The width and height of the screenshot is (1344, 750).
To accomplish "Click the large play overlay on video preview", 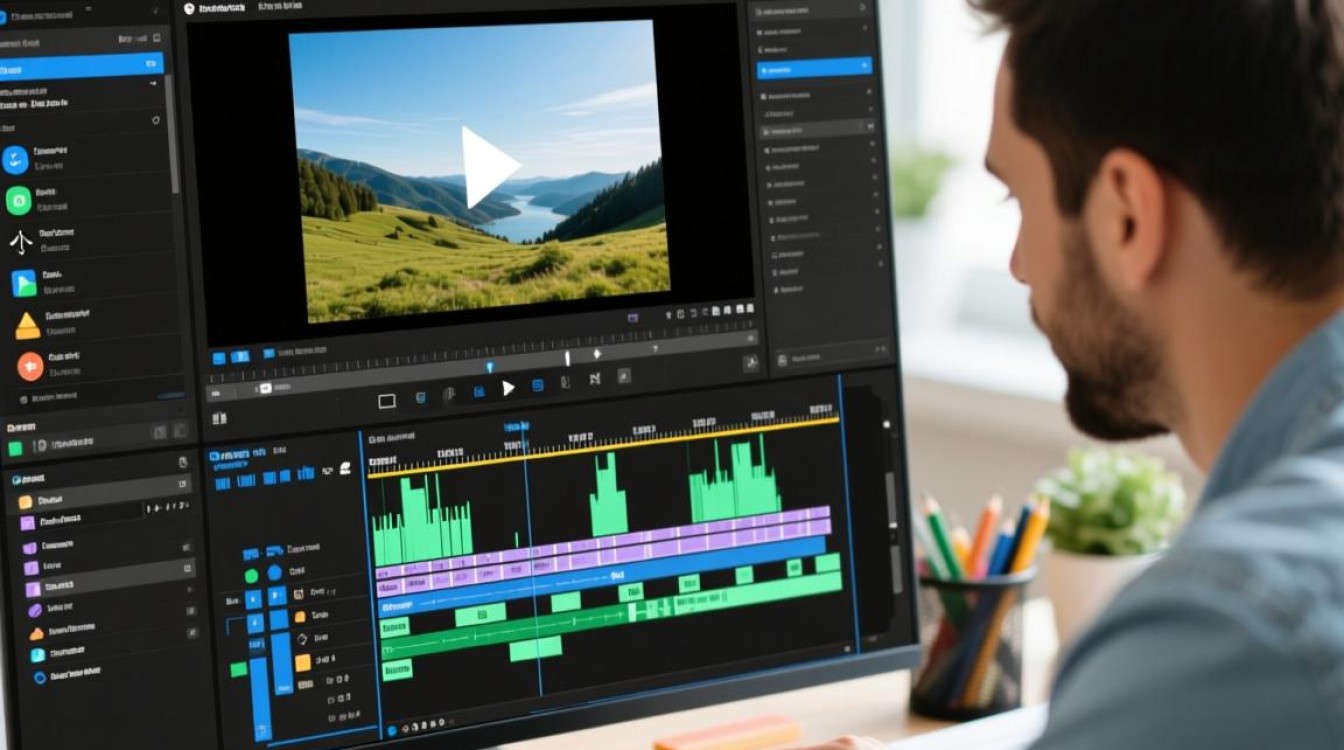I will pyautogui.click(x=489, y=165).
